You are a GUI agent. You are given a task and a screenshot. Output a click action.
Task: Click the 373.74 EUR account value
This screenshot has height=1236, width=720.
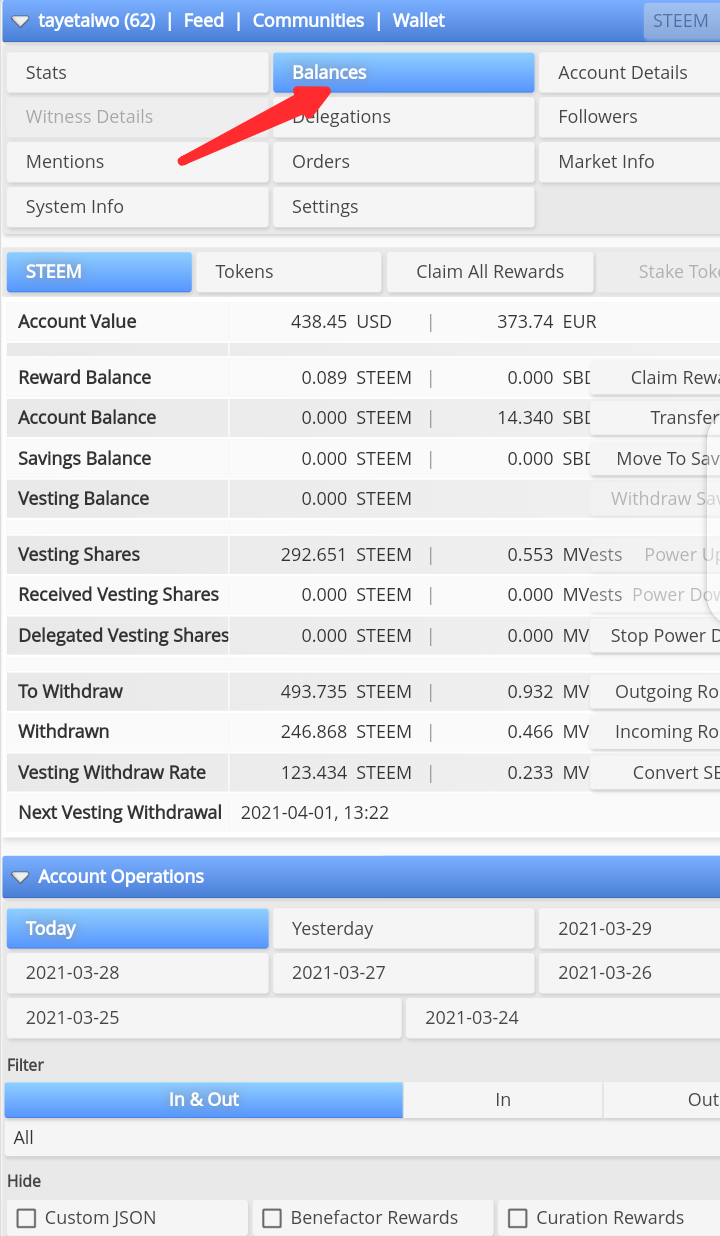click(546, 322)
